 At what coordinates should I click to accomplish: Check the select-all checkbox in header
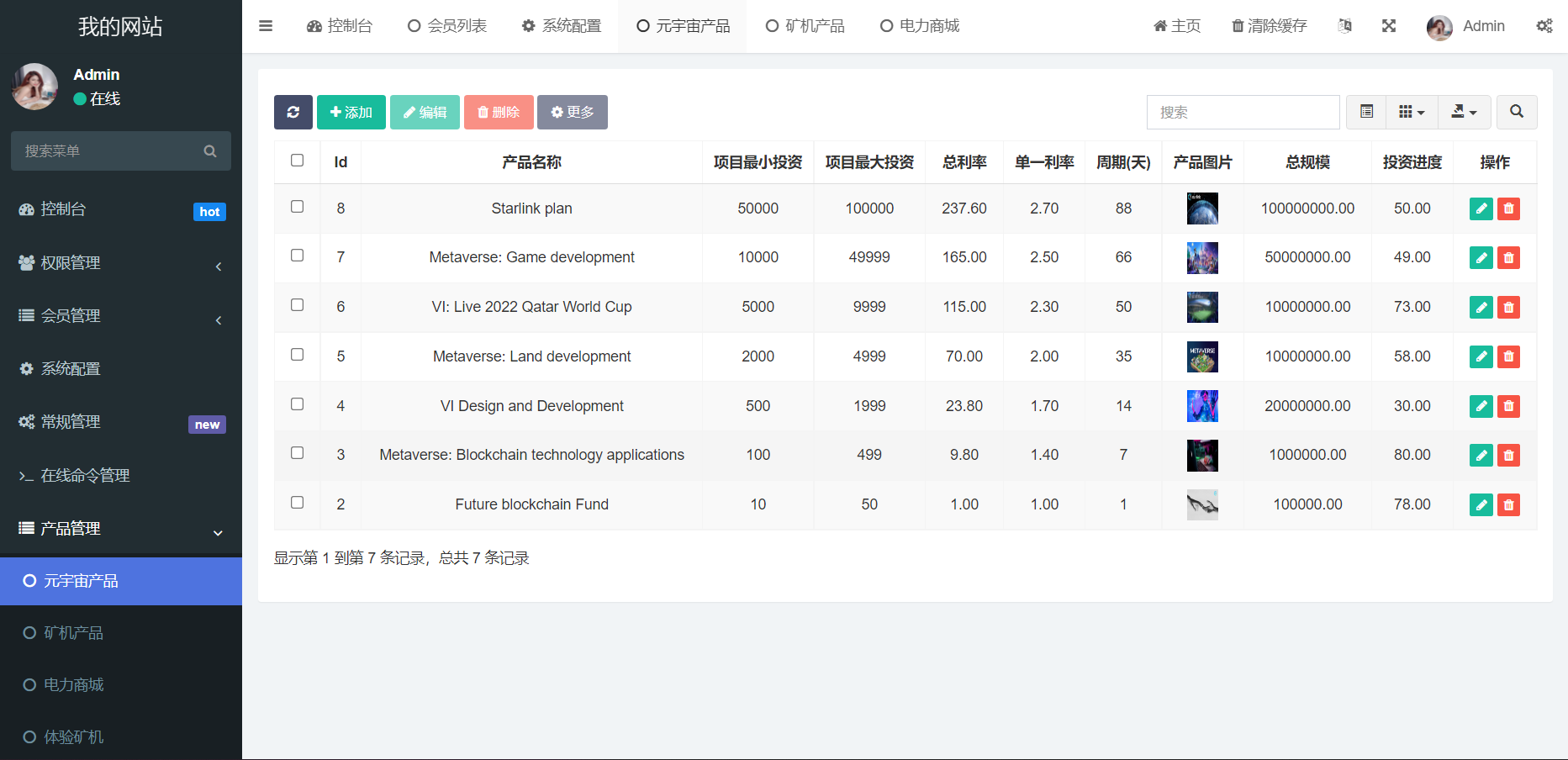(x=297, y=160)
